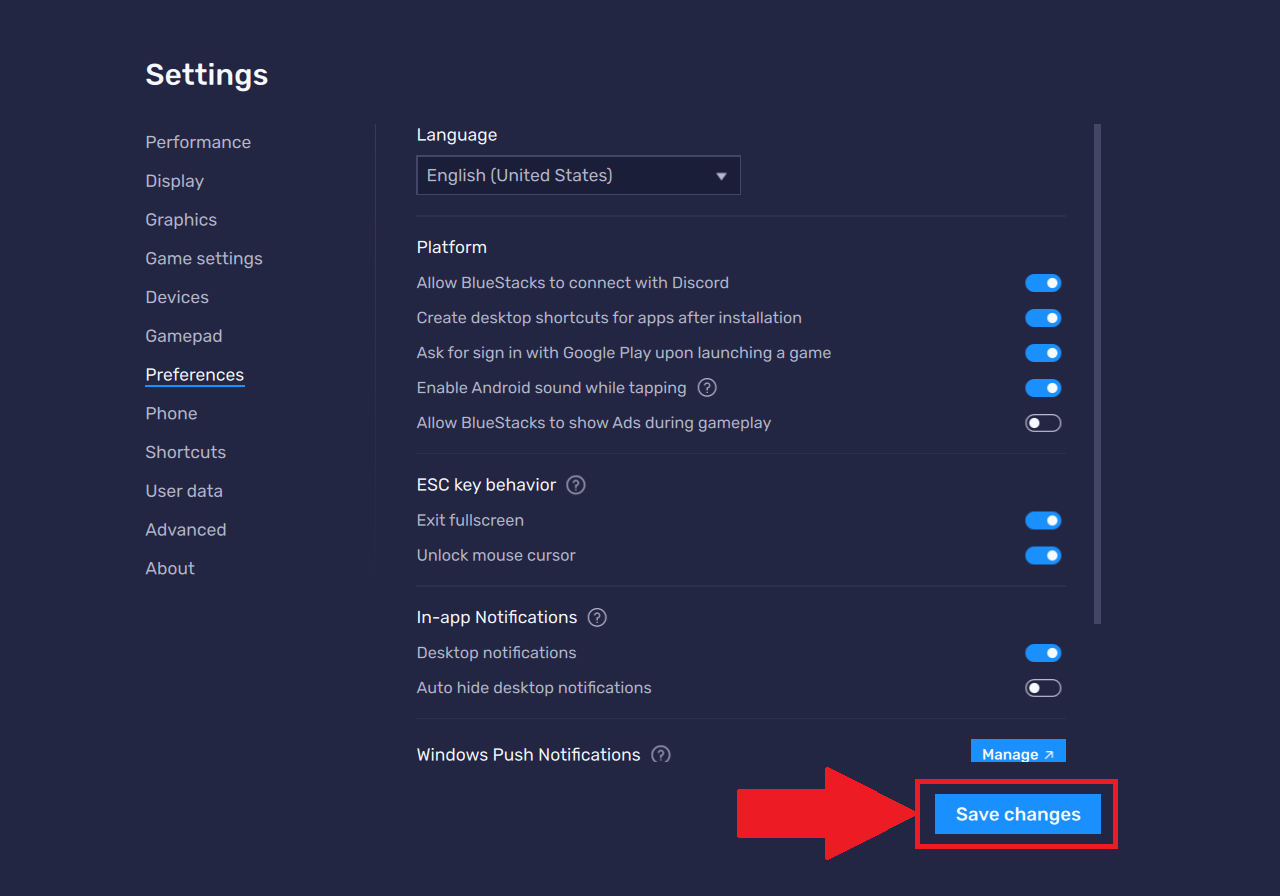Image resolution: width=1280 pixels, height=896 pixels.
Task: Click help icon next to In-app Notifications
Action: pyautogui.click(x=597, y=618)
